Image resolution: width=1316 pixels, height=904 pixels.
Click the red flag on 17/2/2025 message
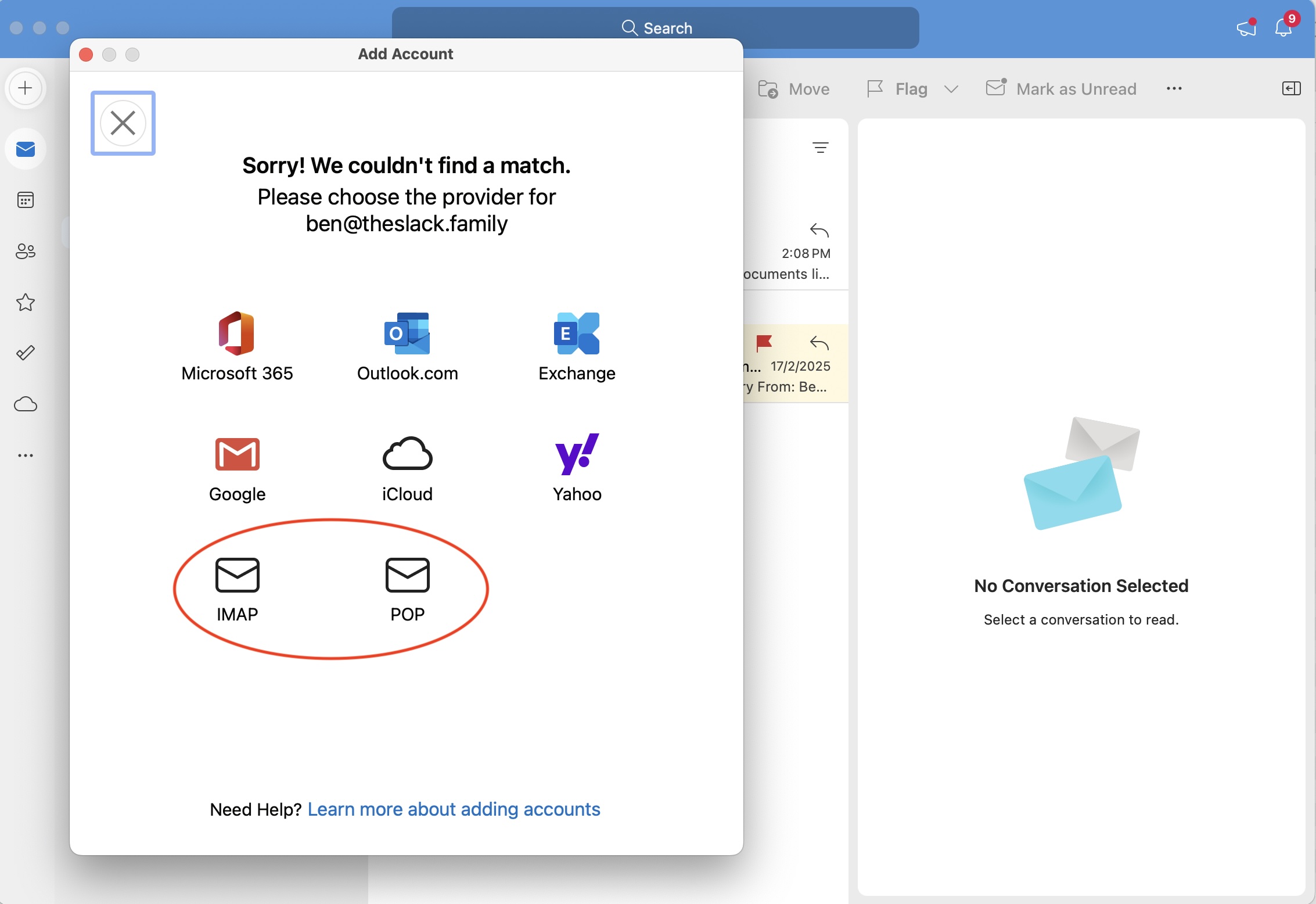pos(764,343)
